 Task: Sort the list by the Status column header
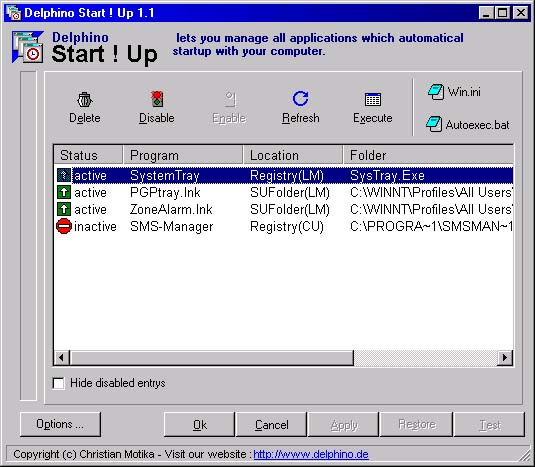point(88,155)
